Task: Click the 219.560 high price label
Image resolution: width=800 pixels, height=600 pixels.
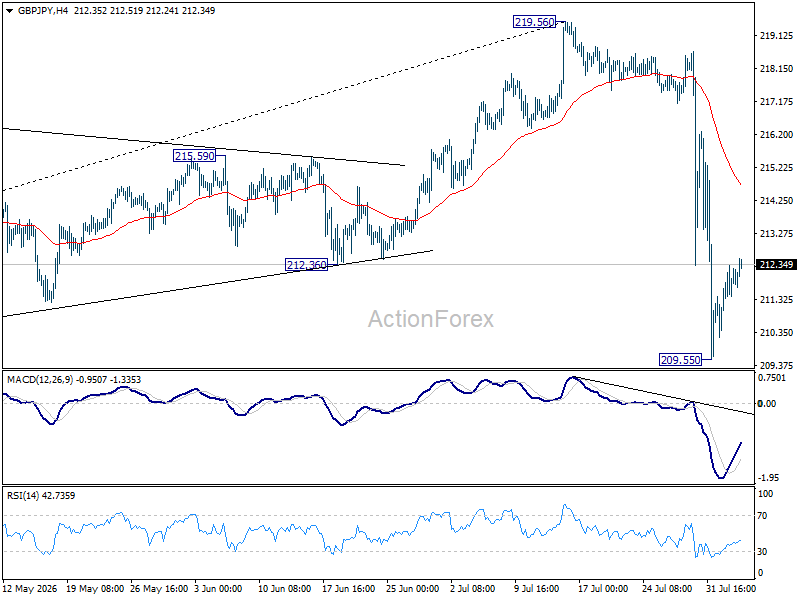Action: (x=534, y=22)
